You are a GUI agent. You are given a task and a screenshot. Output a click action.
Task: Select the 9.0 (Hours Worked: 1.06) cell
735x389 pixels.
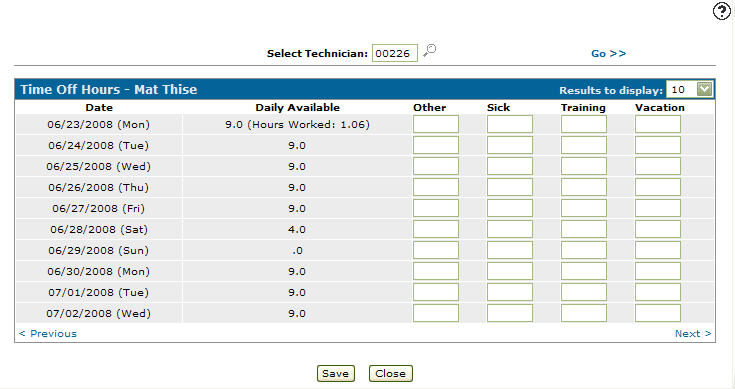(297, 125)
